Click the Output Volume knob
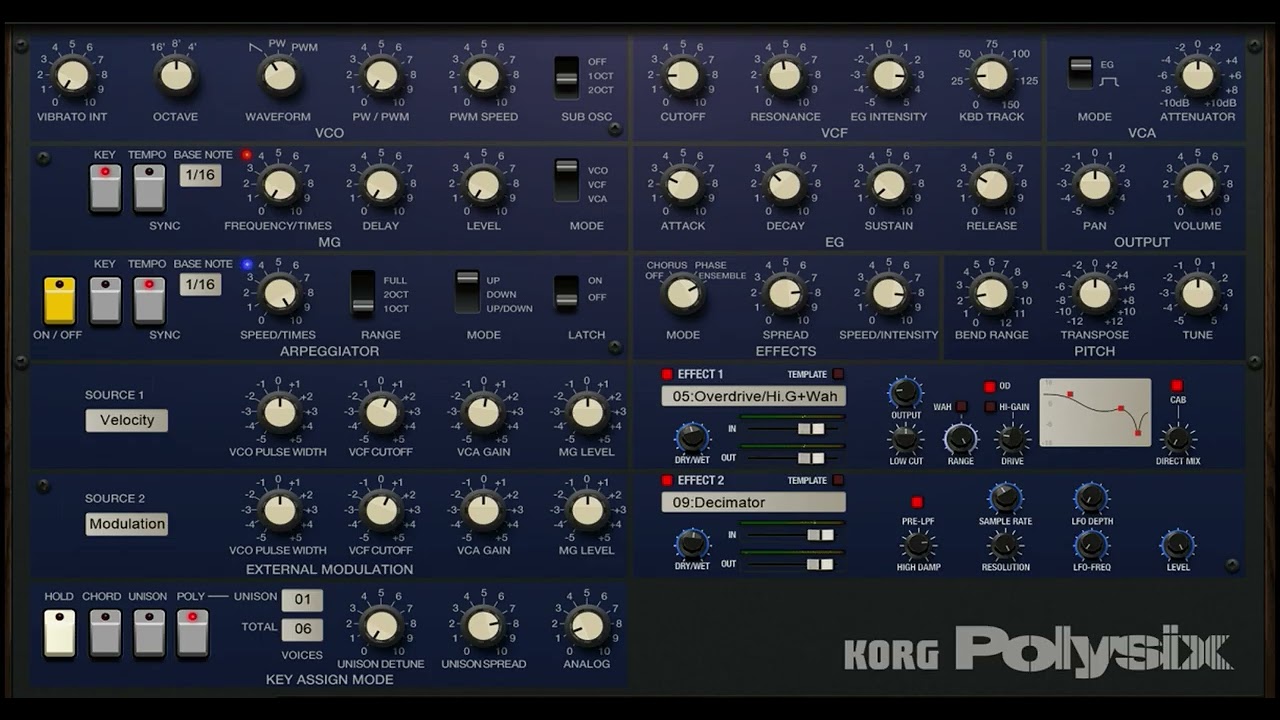This screenshot has height=720, width=1280. [x=1198, y=185]
